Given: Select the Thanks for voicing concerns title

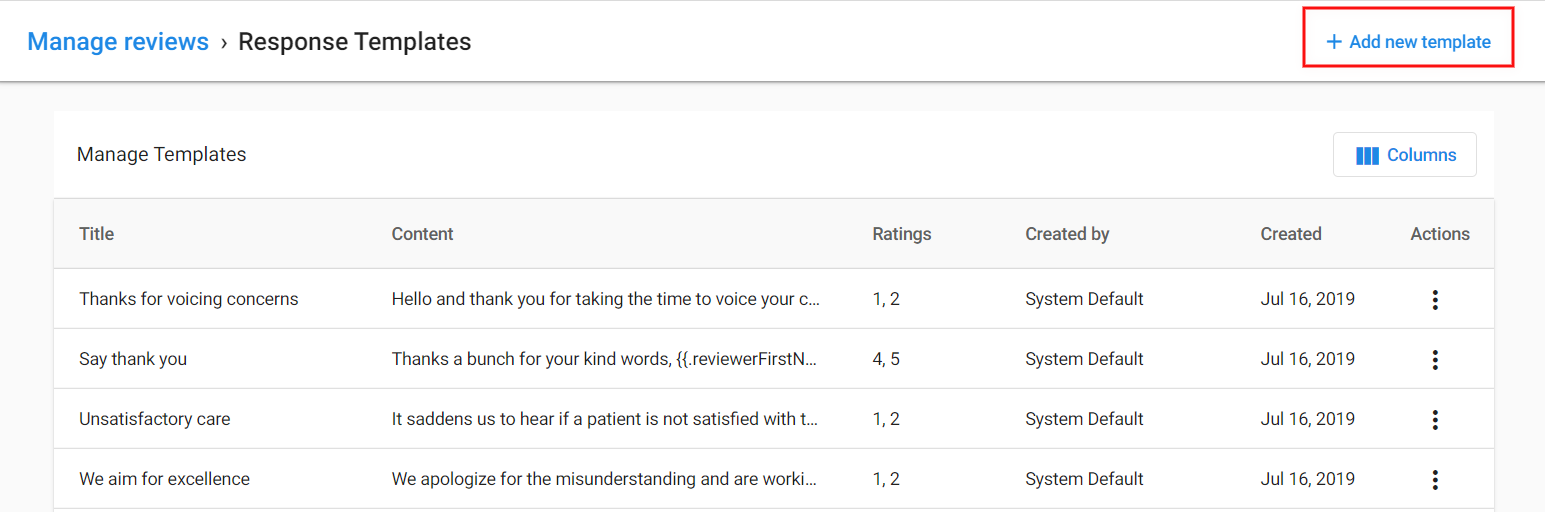Looking at the screenshot, I should (189, 299).
